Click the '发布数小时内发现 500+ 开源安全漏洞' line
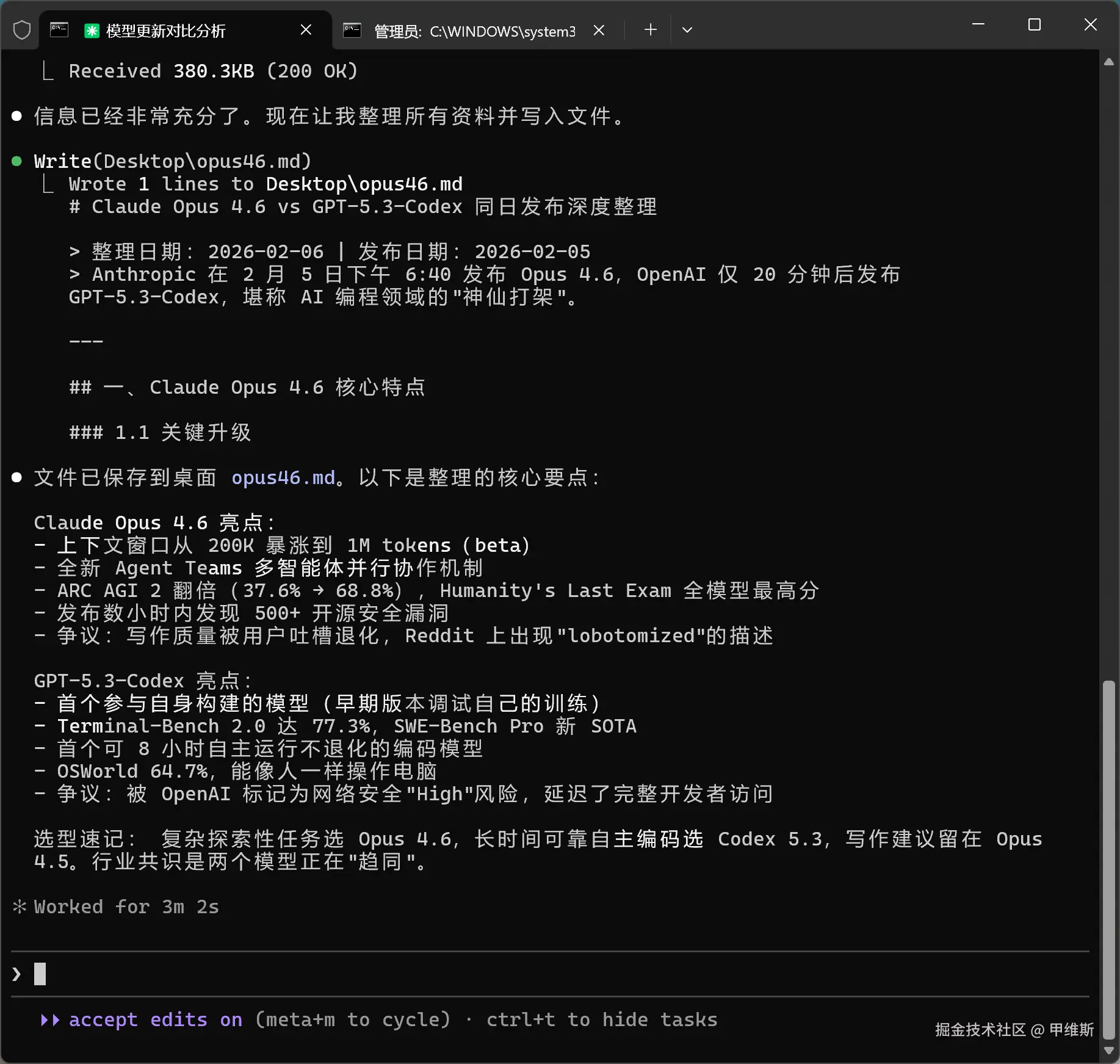This screenshot has width=1120, height=1064. pos(242,613)
